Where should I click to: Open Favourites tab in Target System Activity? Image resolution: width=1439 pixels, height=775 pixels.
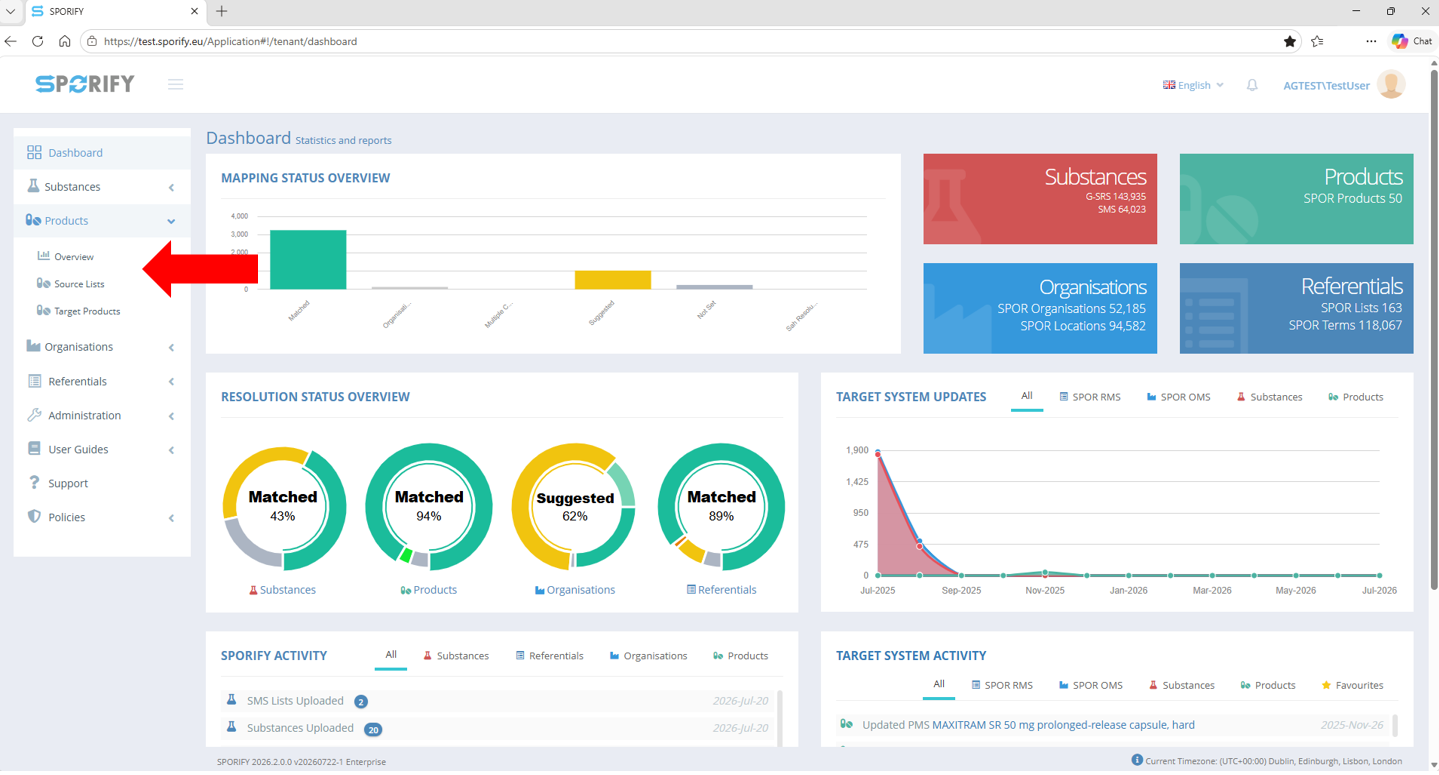[1352, 685]
